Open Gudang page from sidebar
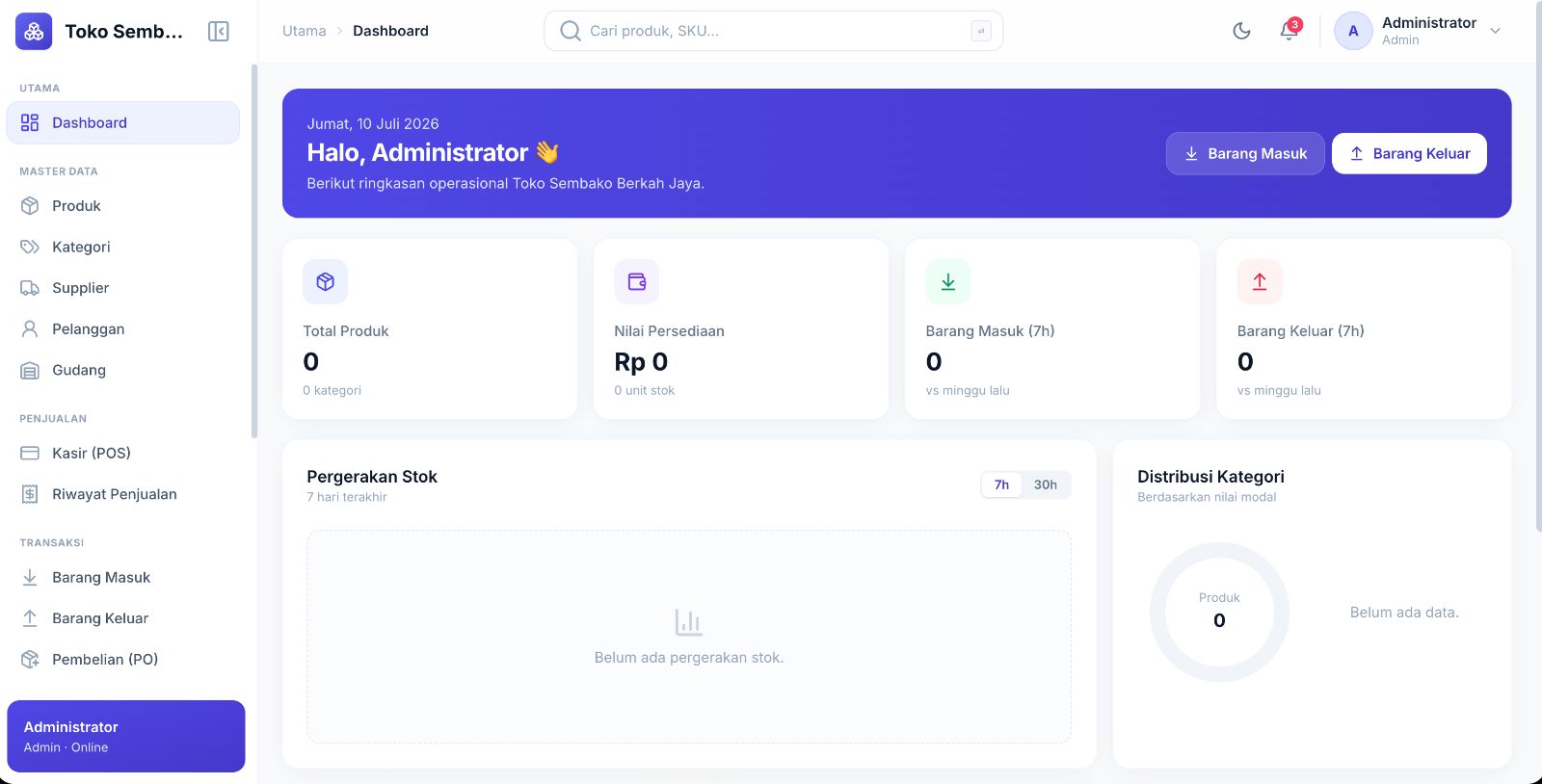This screenshot has width=1542, height=784. (122, 370)
